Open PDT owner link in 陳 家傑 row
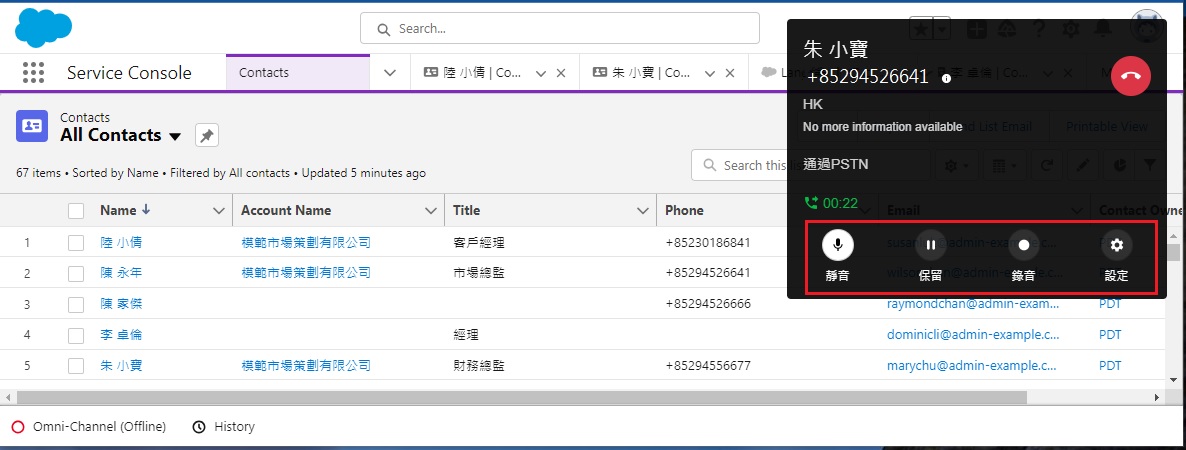This screenshot has height=450, width=1186. 1110,304
